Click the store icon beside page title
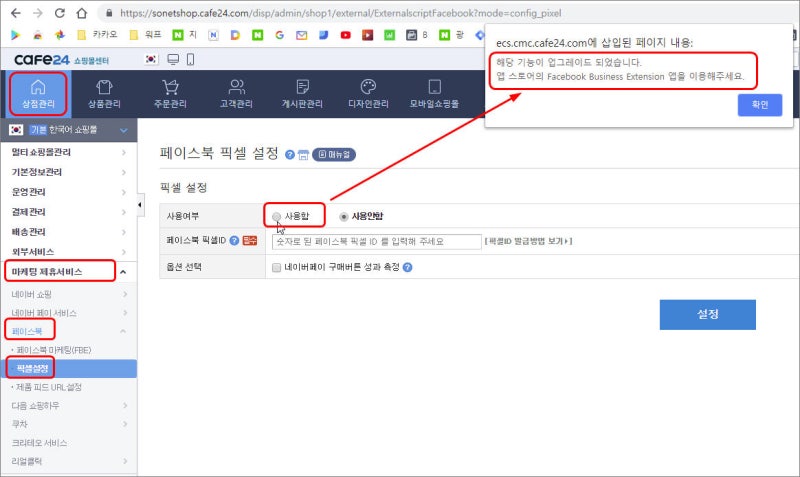 pos(303,155)
